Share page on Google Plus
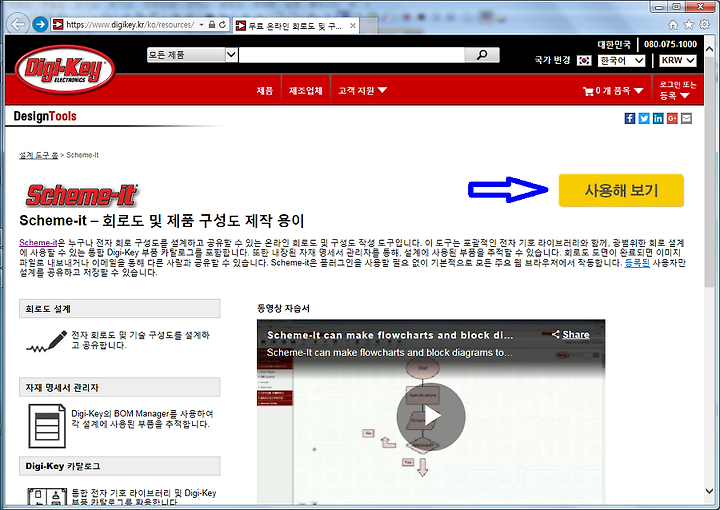 point(672,118)
